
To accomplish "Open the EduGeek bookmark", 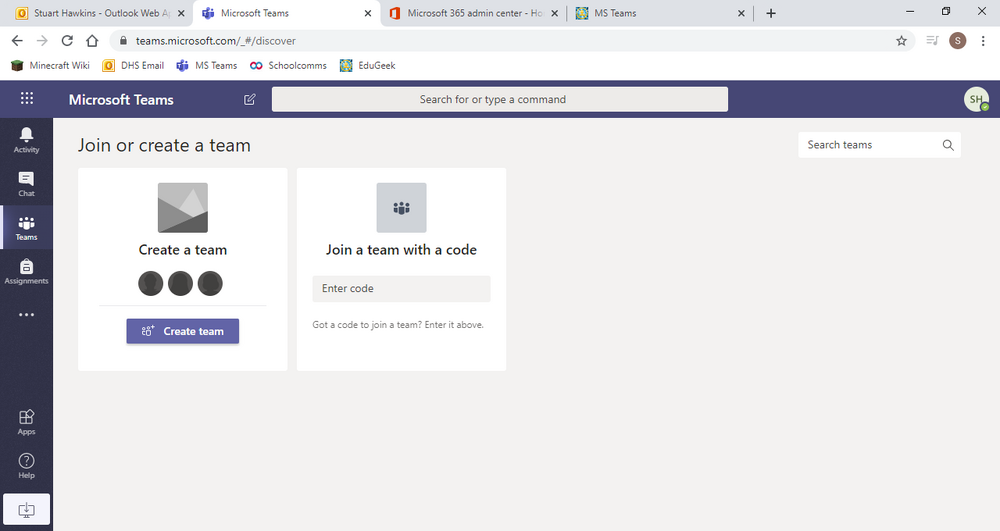I will point(367,66).
